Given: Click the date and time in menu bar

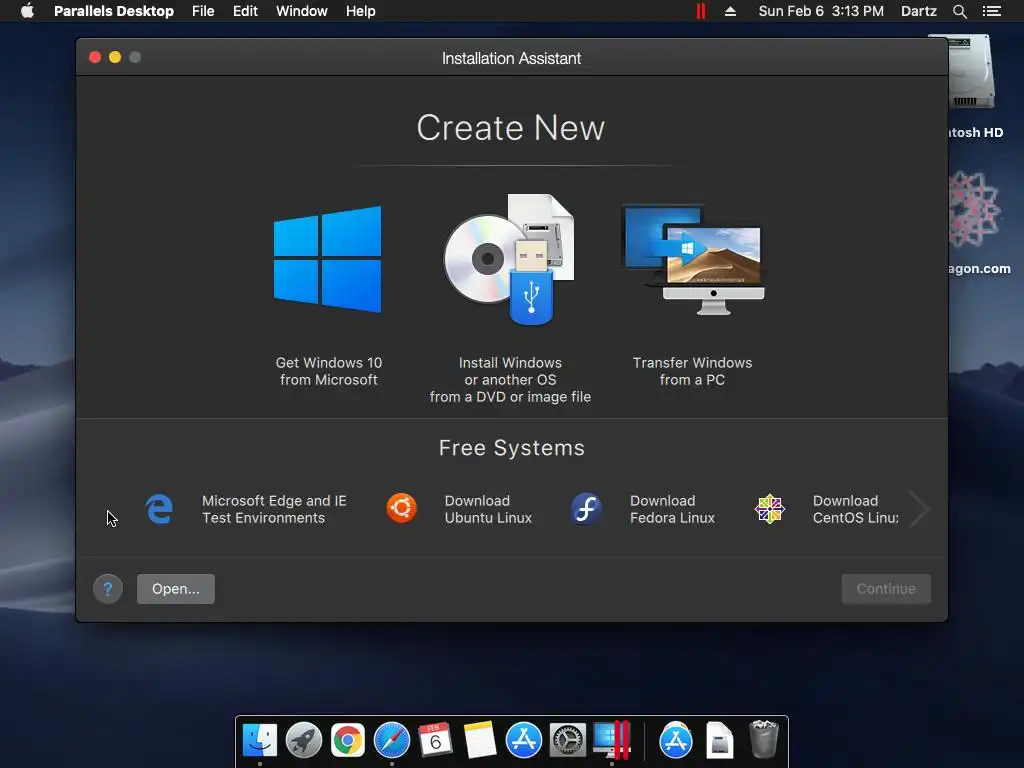Looking at the screenshot, I should (x=821, y=11).
